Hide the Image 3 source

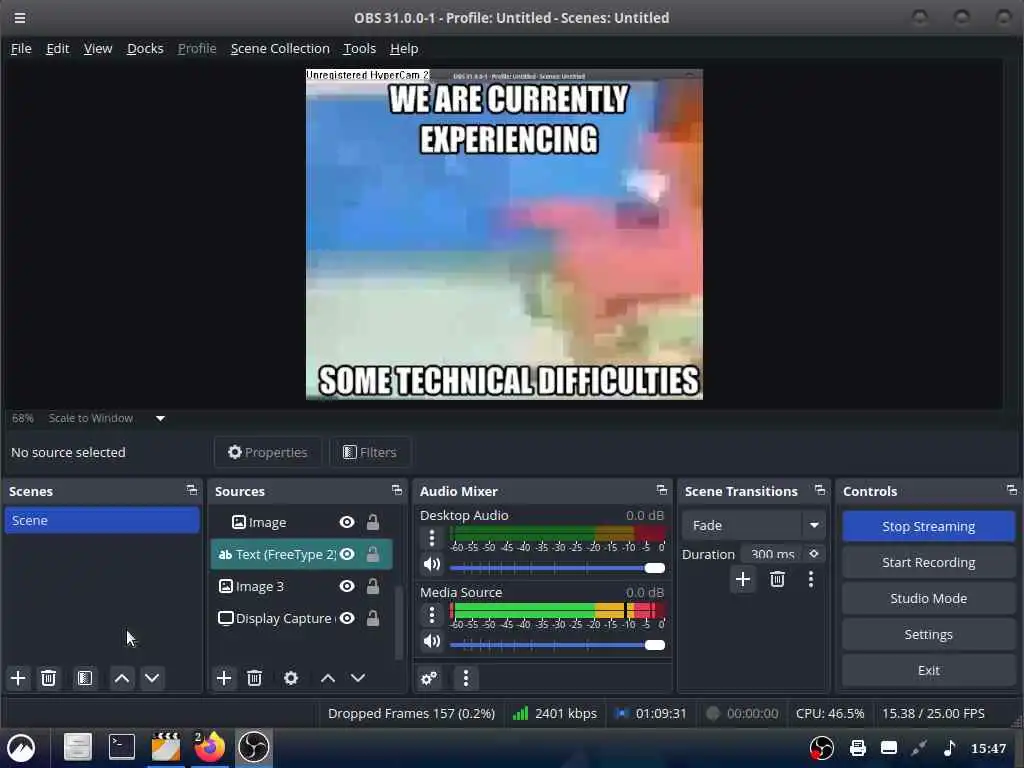(347, 586)
